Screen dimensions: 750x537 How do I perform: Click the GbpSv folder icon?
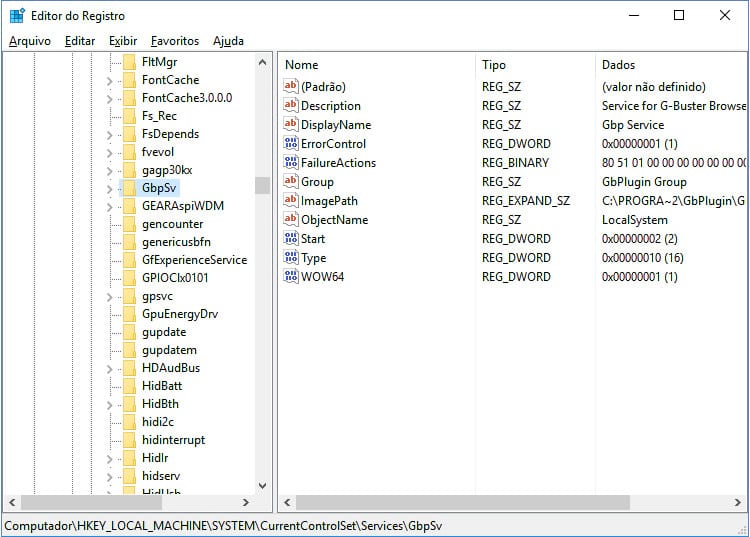click(x=130, y=188)
